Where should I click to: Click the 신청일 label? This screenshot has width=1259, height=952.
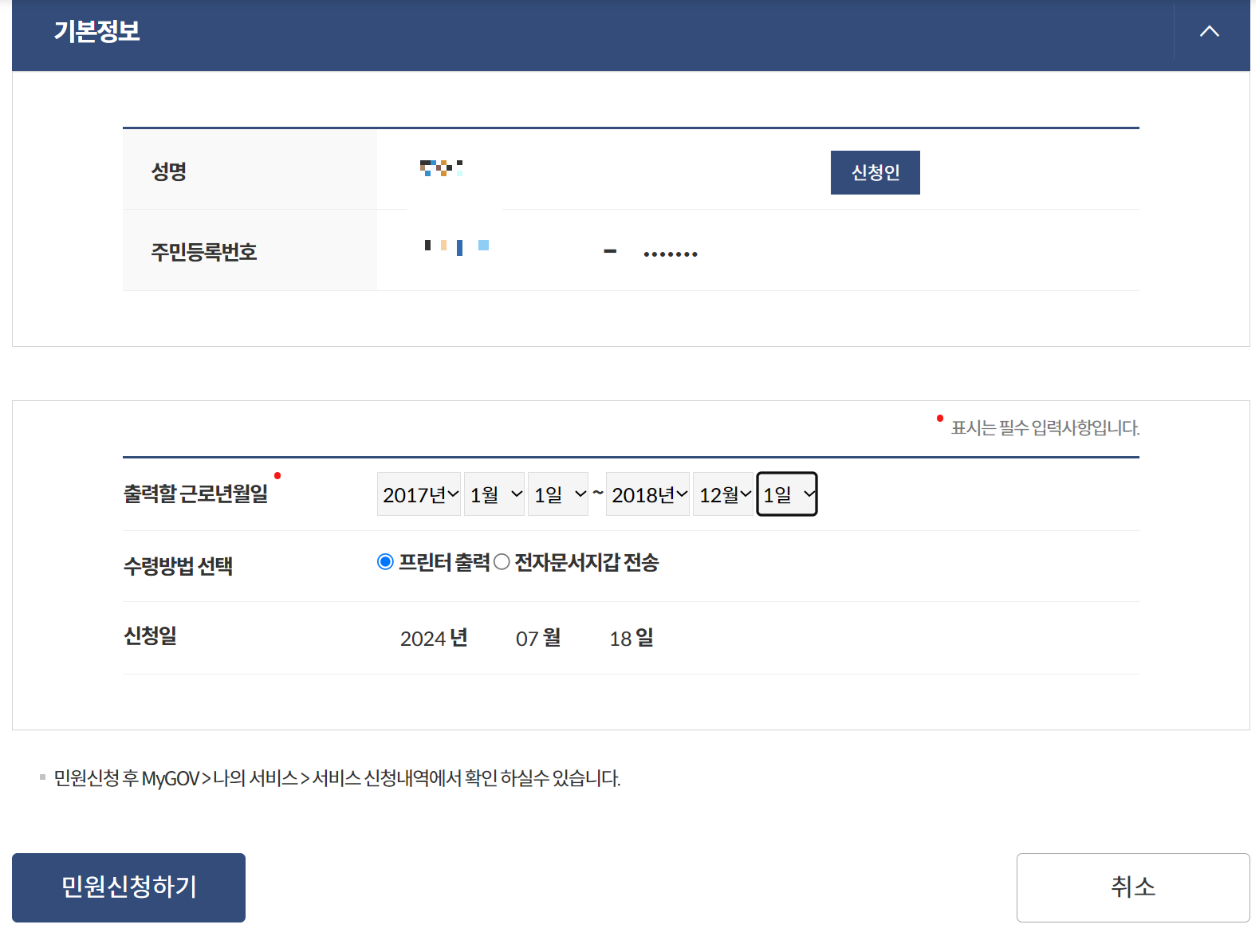(x=150, y=635)
